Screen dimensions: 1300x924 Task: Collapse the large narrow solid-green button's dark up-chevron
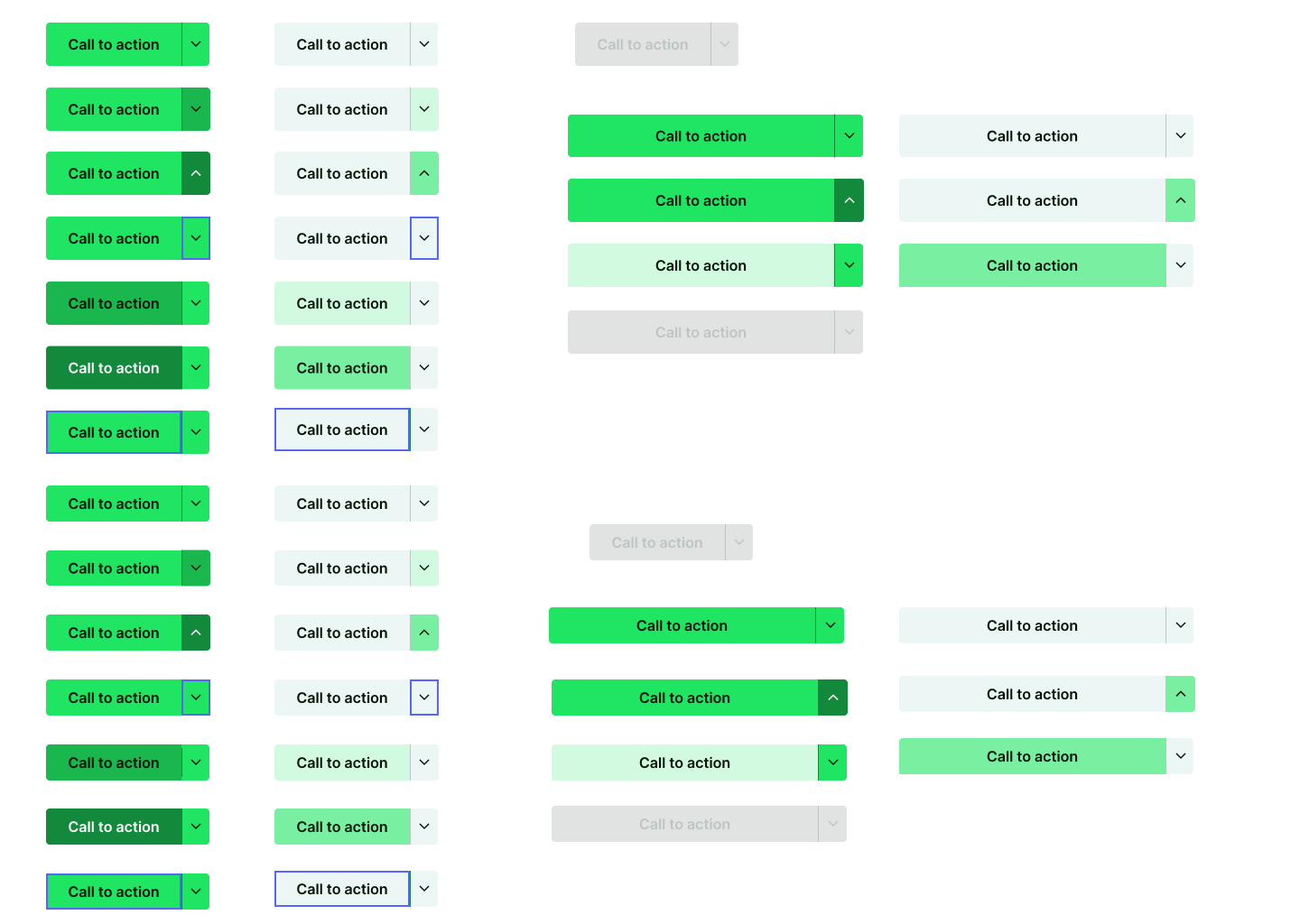click(x=196, y=173)
